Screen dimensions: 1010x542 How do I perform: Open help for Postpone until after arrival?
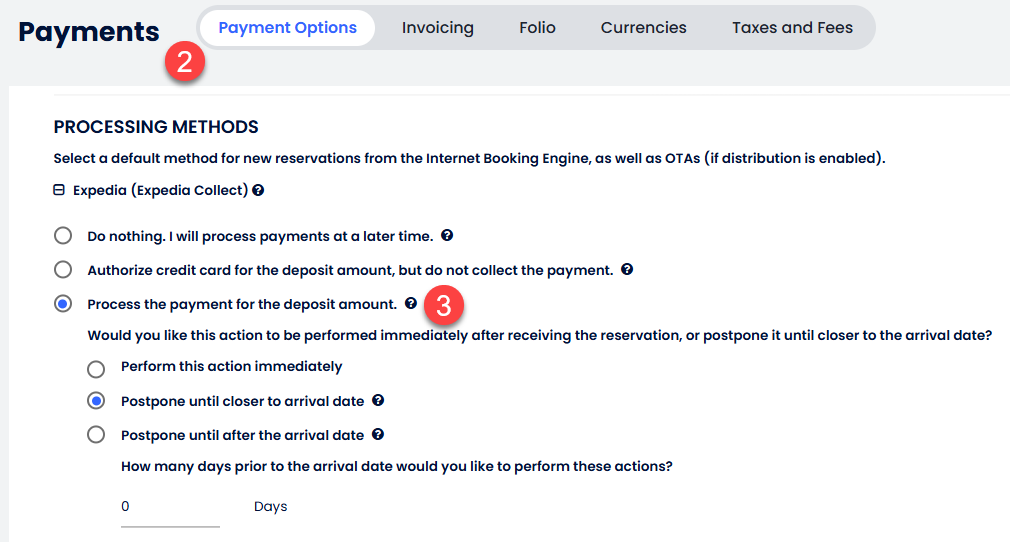point(378,434)
